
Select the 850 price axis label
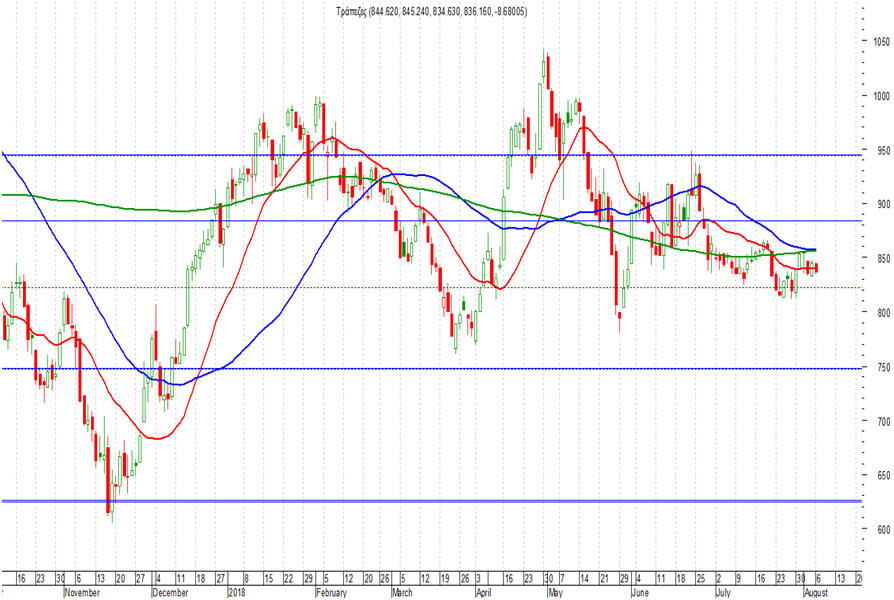[x=883, y=258]
